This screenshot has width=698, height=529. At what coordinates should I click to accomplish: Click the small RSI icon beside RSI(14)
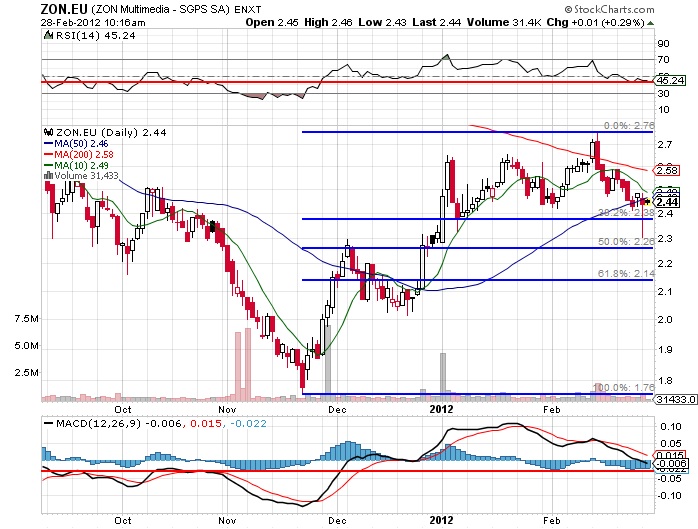(49, 35)
